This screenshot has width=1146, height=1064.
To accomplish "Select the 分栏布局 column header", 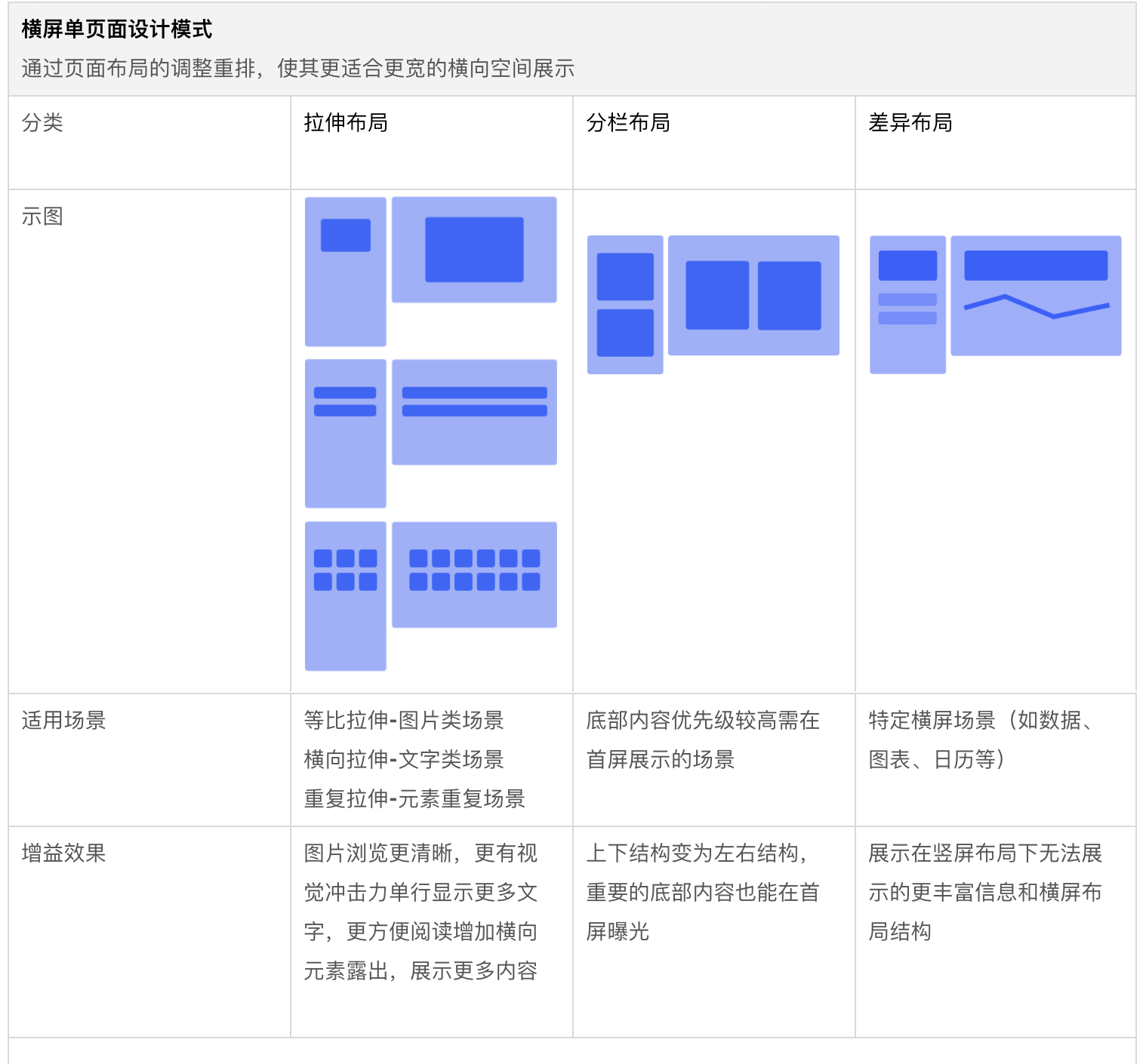I will pos(714,143).
